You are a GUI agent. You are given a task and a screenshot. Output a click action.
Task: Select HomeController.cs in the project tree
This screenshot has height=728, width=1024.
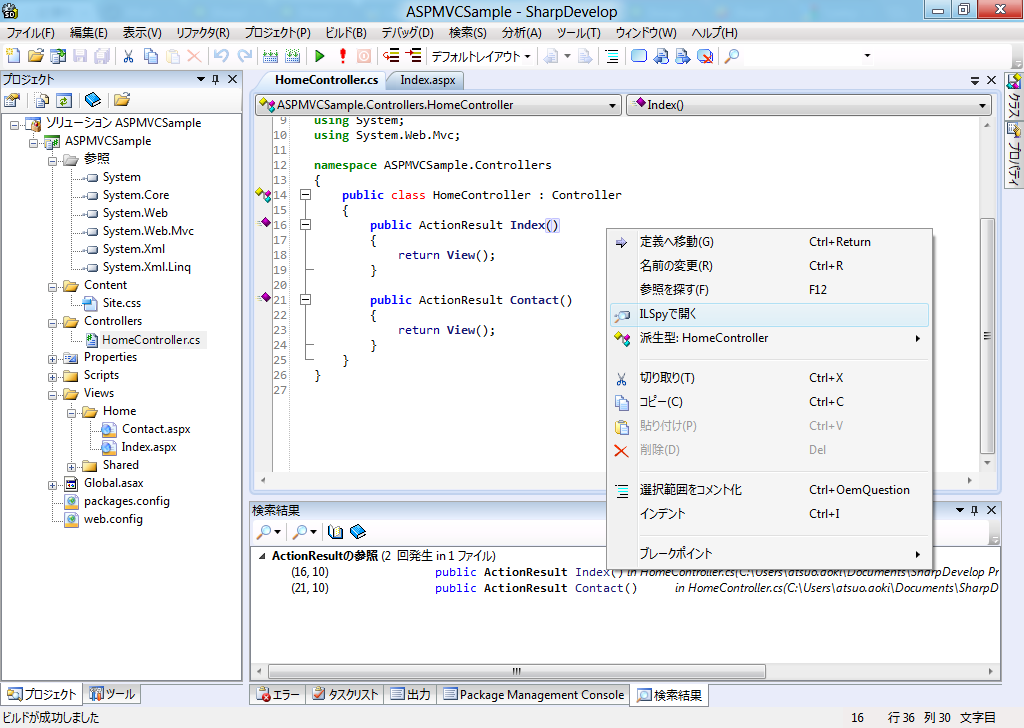(151, 340)
